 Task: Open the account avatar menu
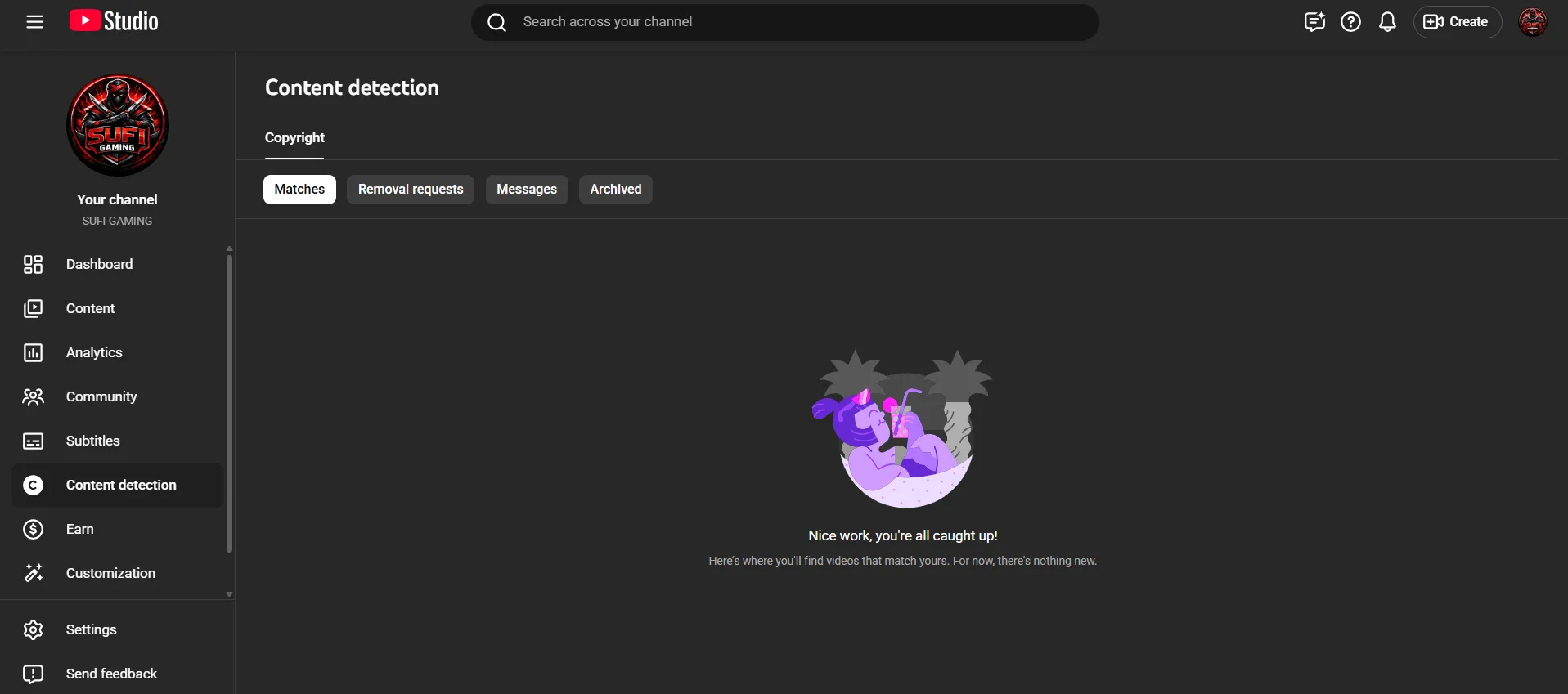[x=1533, y=22]
